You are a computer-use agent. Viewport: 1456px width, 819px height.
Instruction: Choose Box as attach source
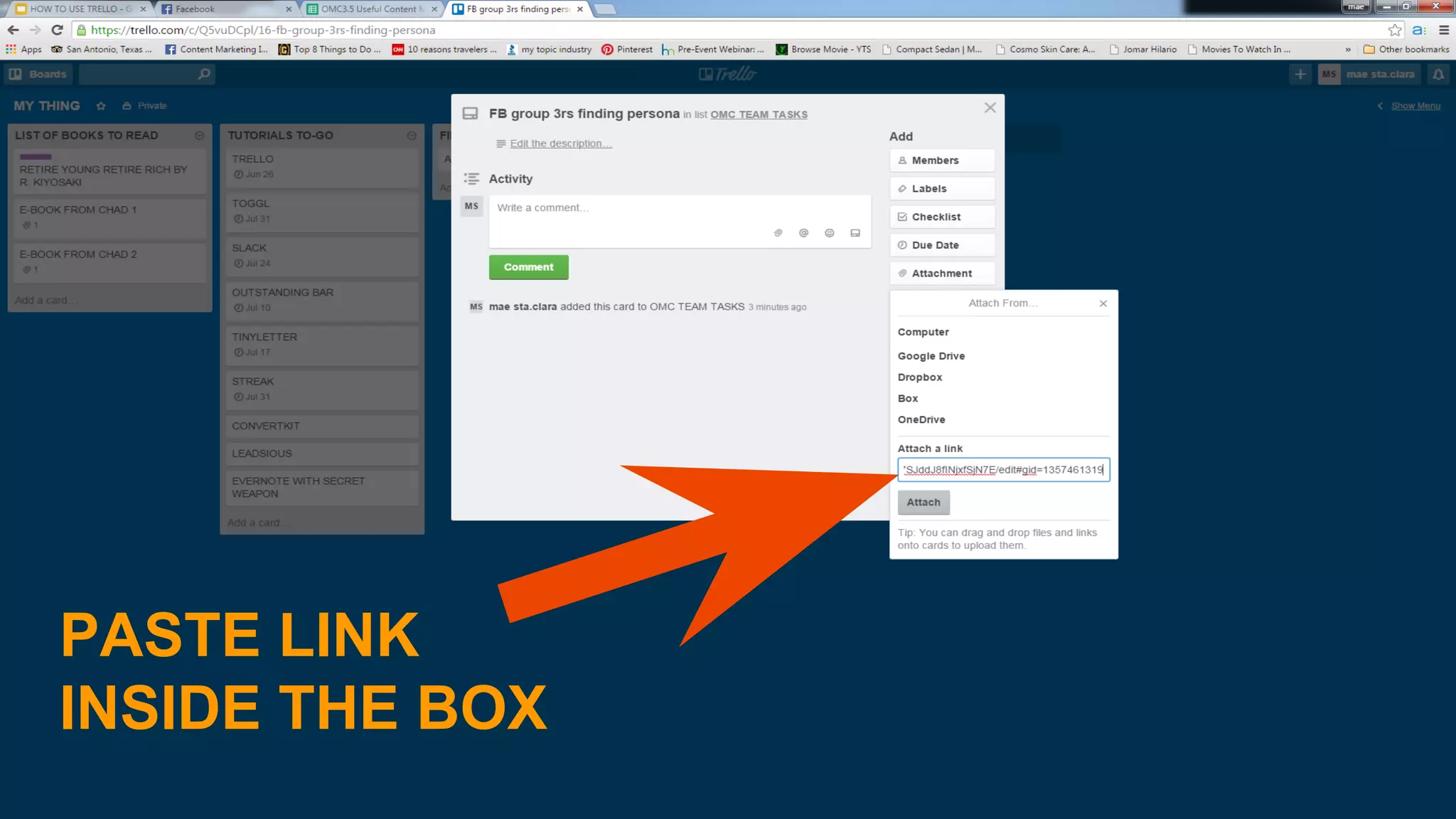pyautogui.click(x=907, y=399)
